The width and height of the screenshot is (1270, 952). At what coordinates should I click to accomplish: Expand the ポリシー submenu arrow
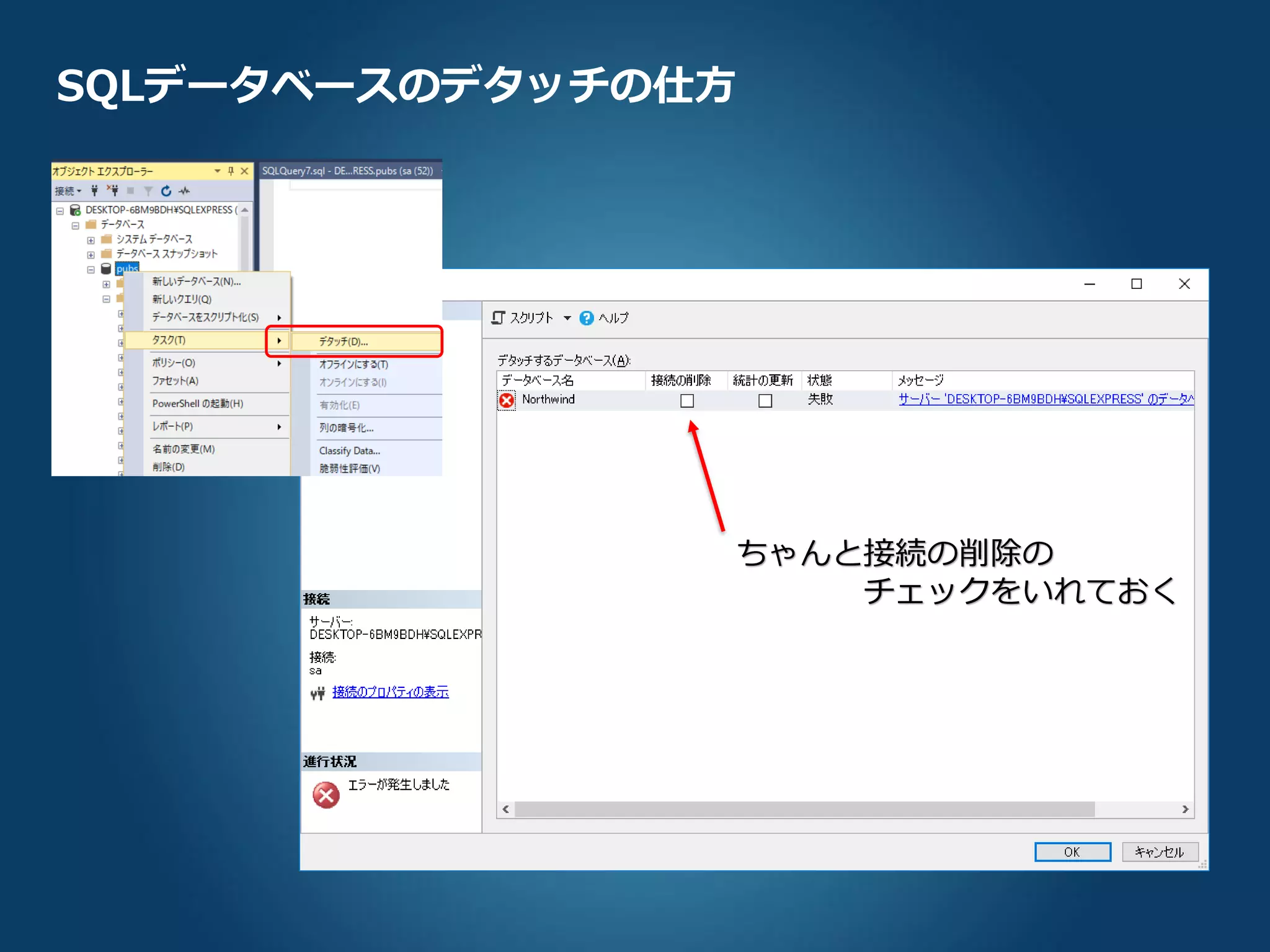pos(279,363)
